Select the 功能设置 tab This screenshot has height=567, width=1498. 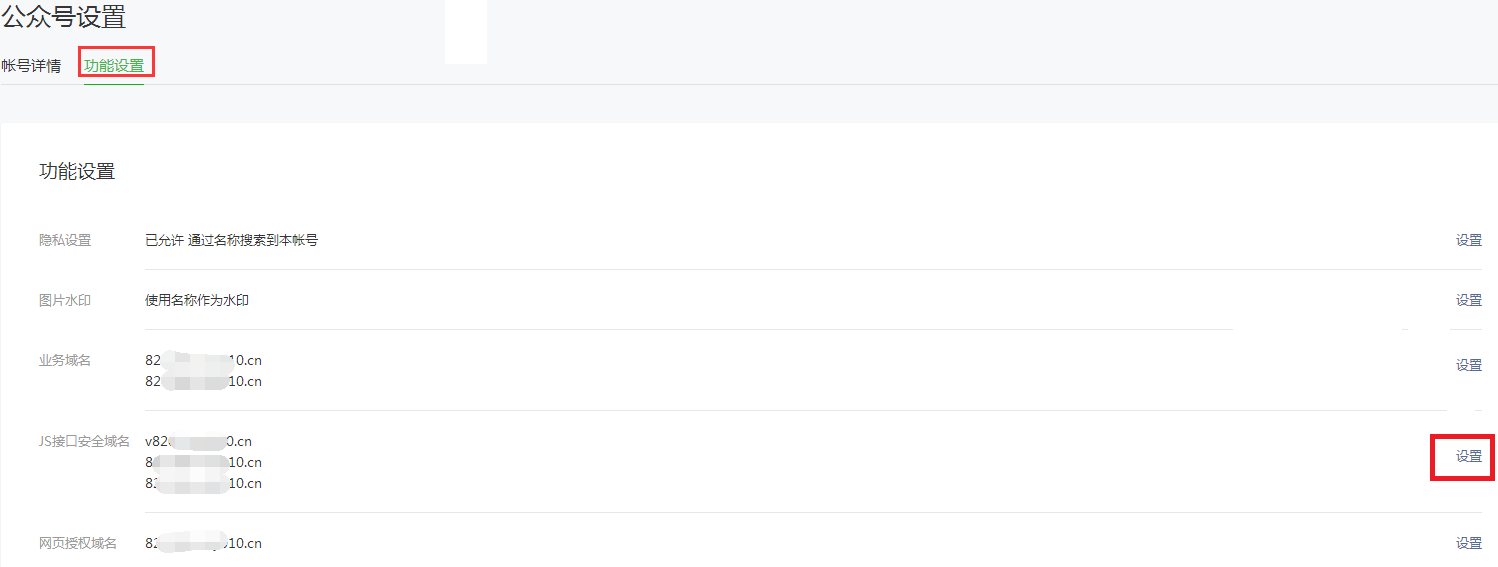coord(114,66)
